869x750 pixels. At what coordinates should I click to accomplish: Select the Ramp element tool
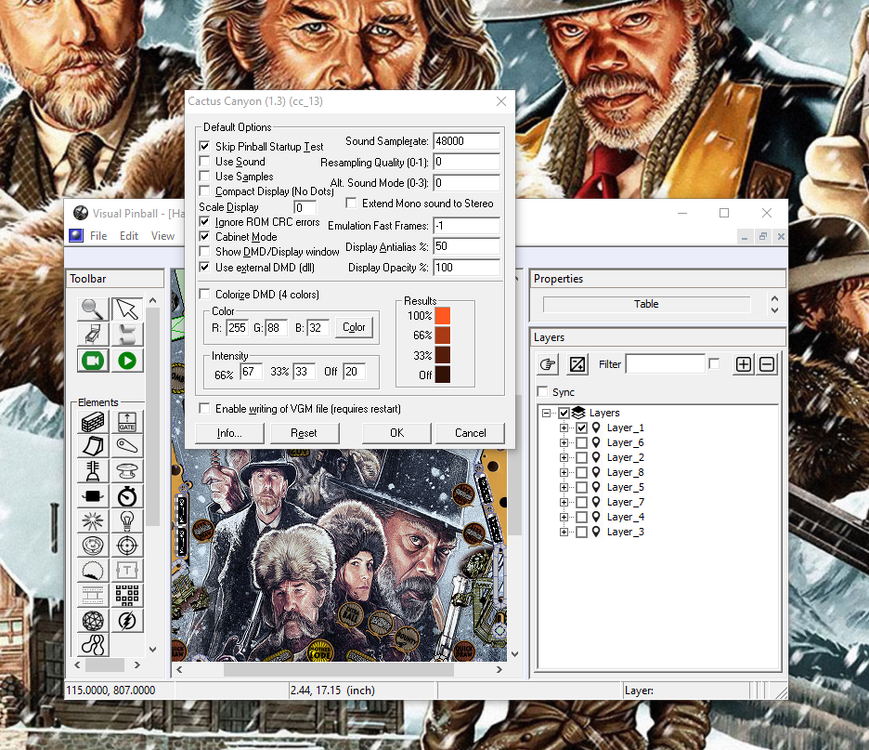pyautogui.click(x=93, y=446)
